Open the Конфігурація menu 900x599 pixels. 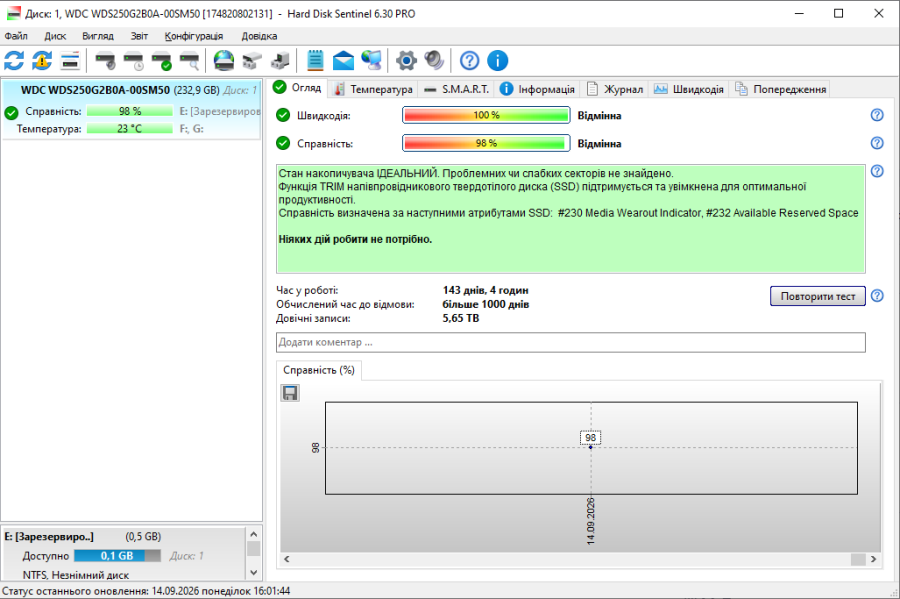(193, 36)
